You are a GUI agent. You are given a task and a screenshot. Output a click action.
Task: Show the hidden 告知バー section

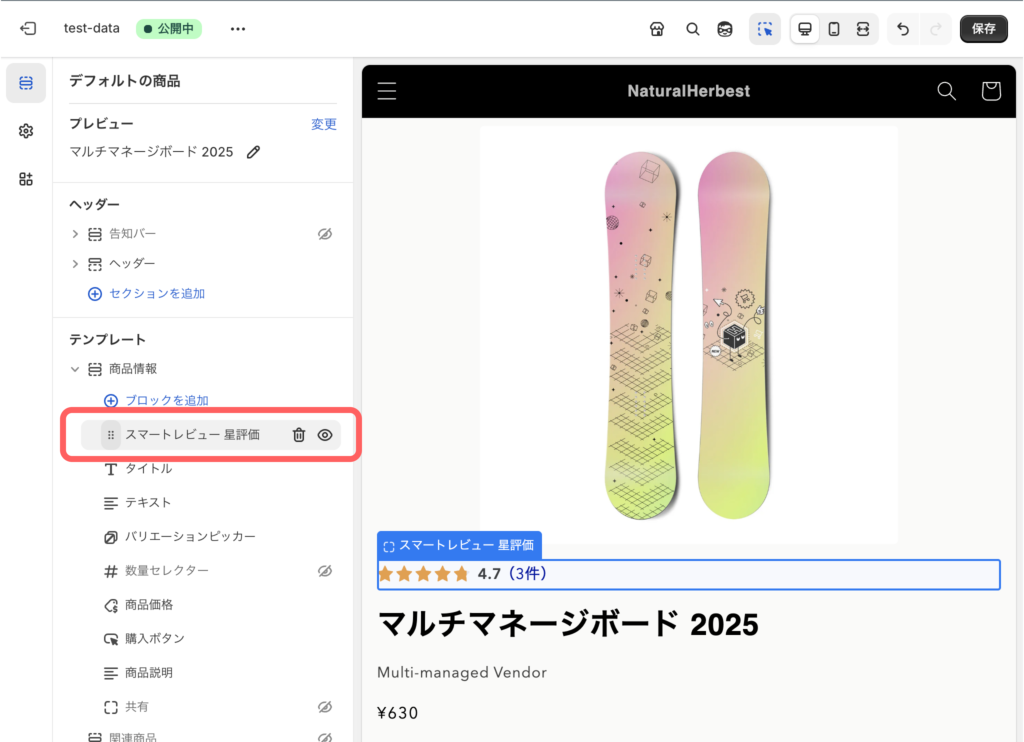pyautogui.click(x=324, y=234)
